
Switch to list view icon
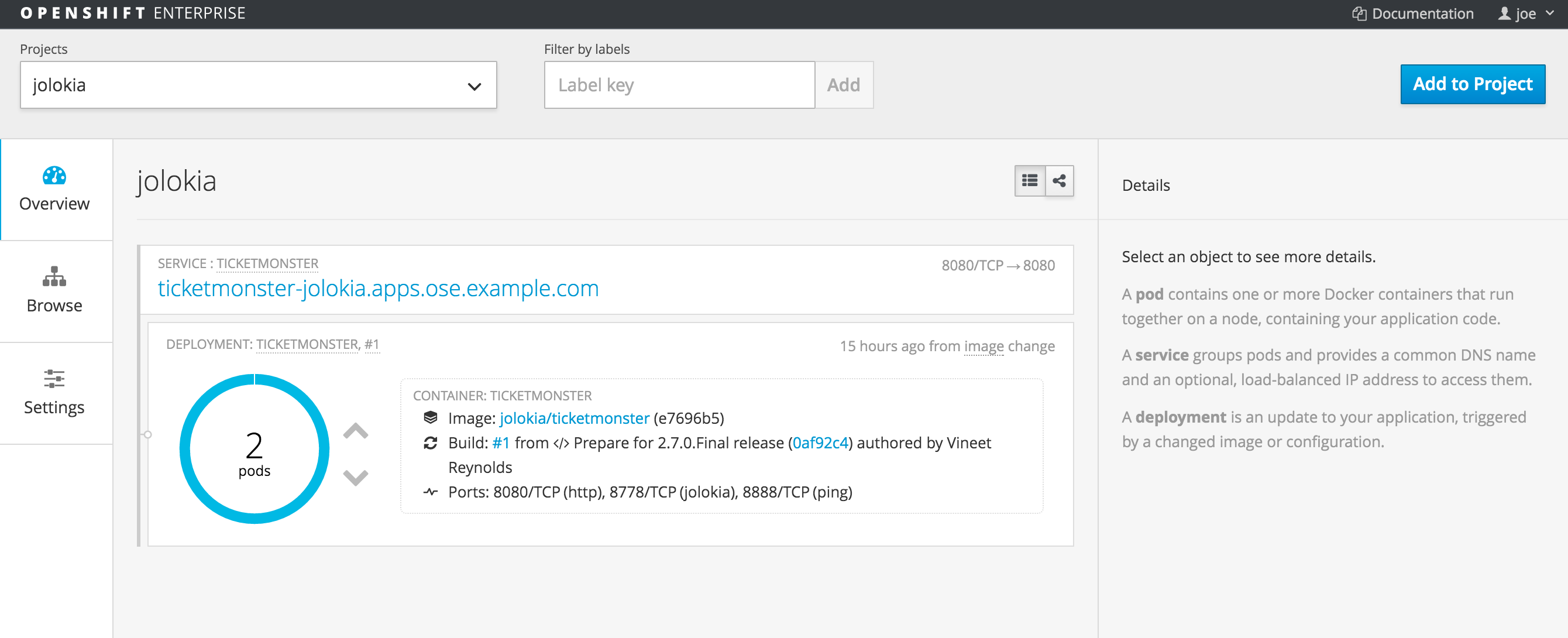(x=1029, y=181)
